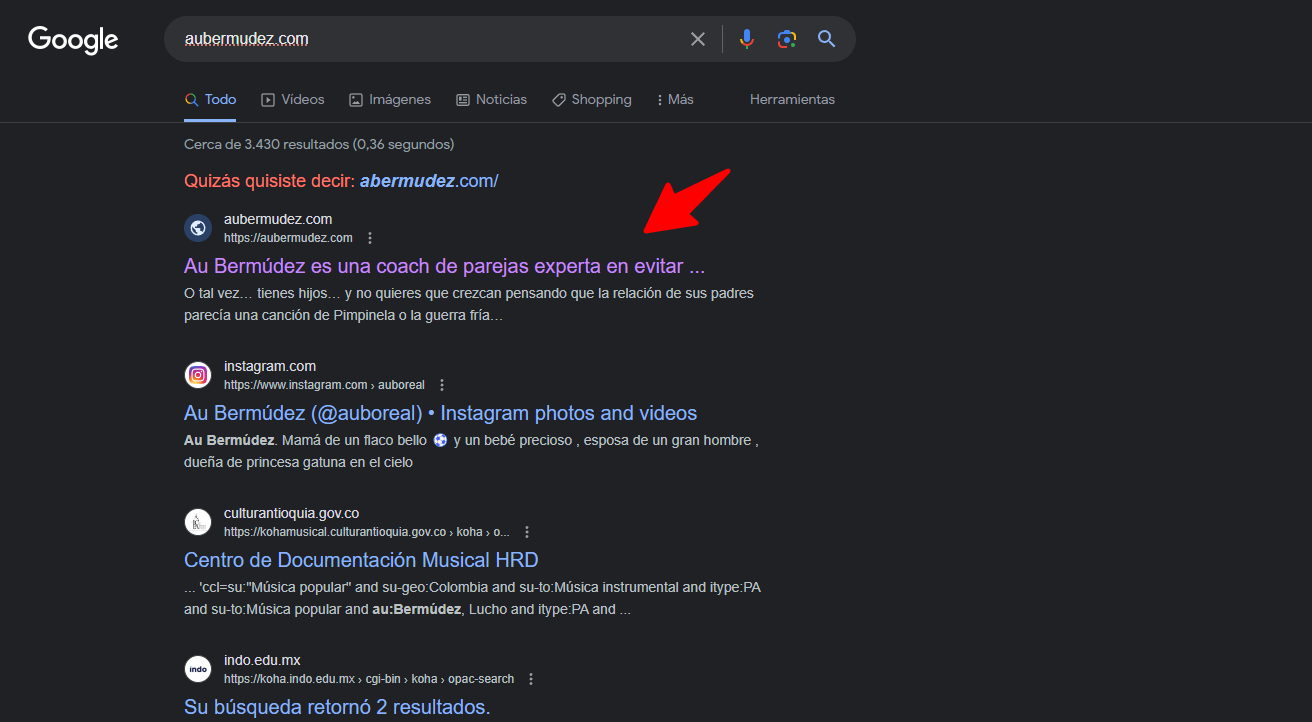Image resolution: width=1312 pixels, height=722 pixels.
Task: Select the Todo tab
Action: point(211,100)
